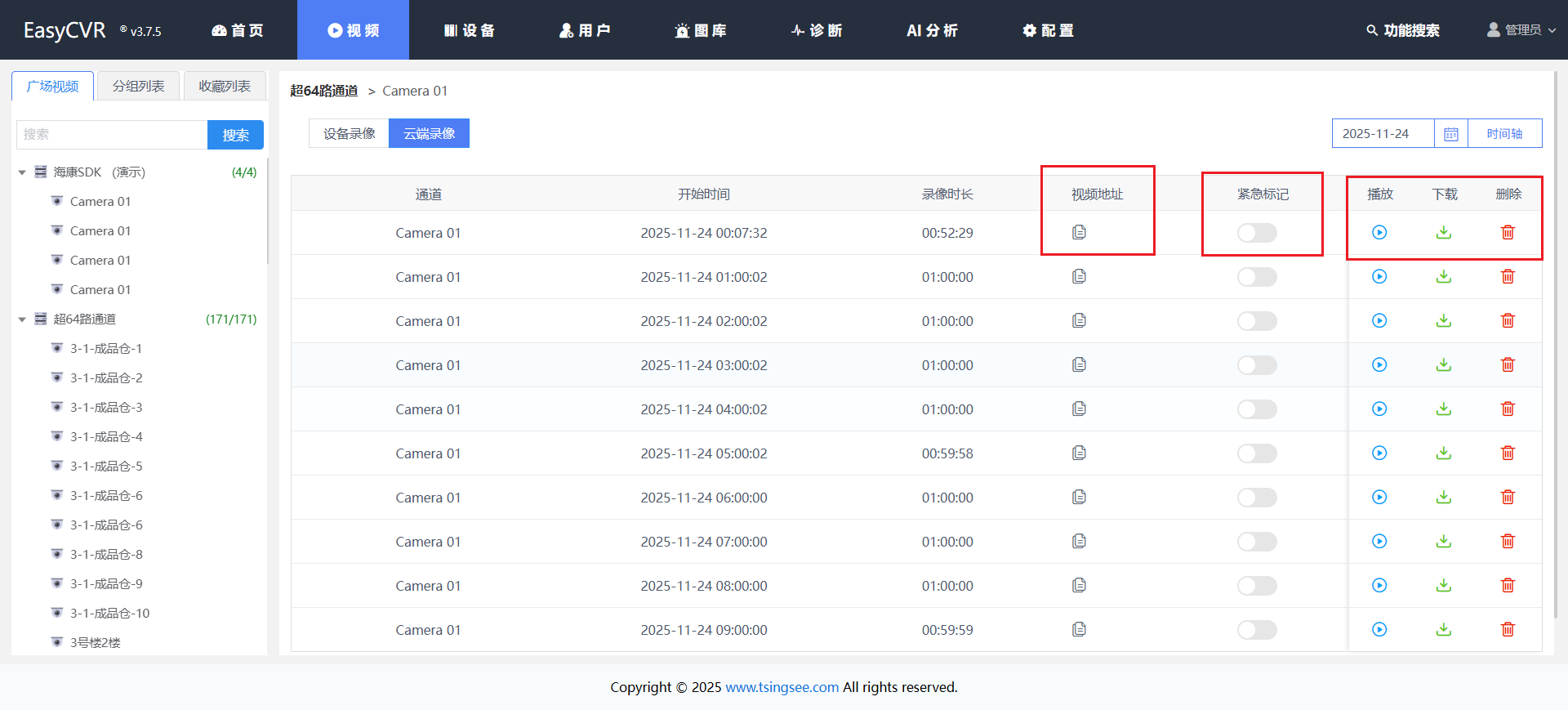Collapse the 超64路通道 tree node
Screen dimensions: 1568x710
coord(22,319)
